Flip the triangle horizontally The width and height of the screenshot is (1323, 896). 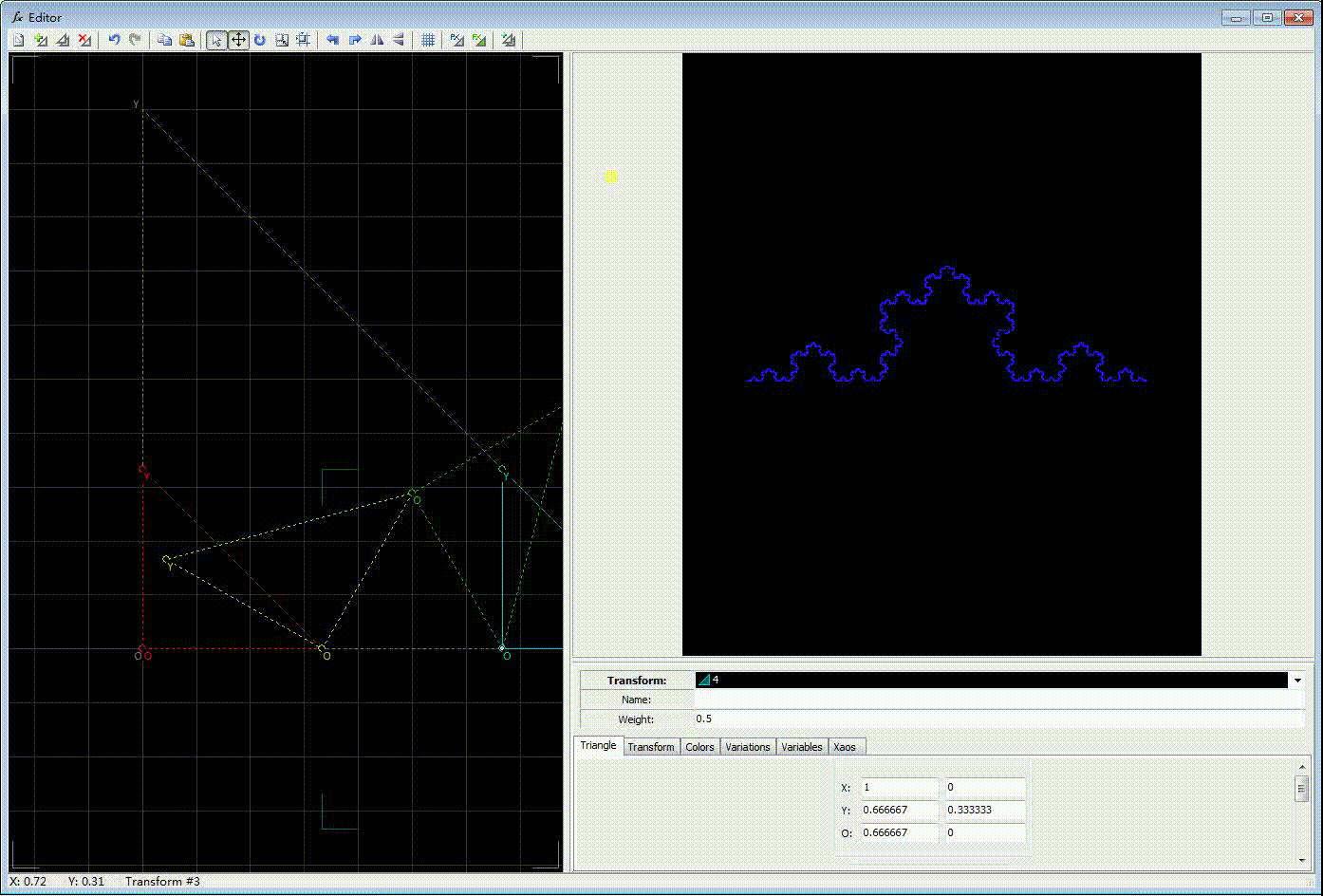[x=377, y=40]
